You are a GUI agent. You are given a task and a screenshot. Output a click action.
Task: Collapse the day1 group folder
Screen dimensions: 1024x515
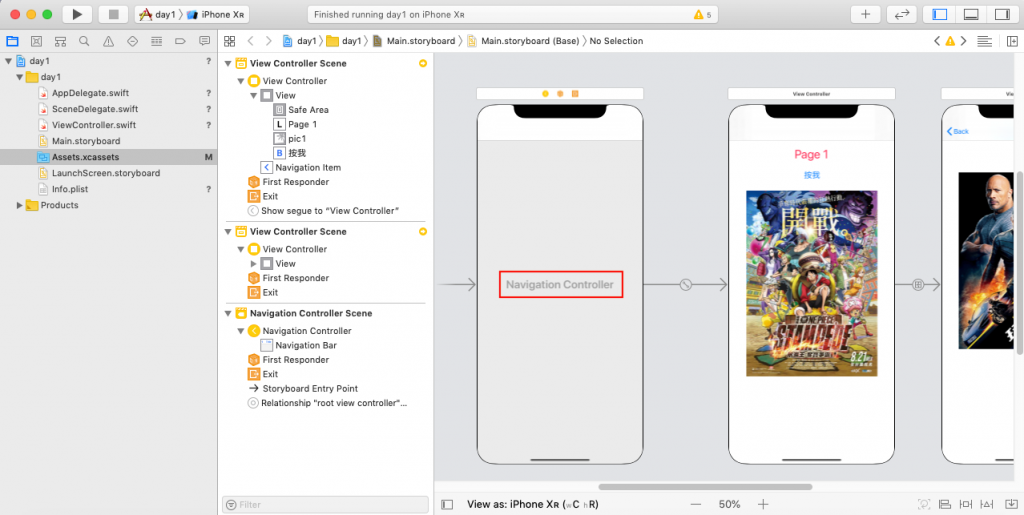point(19,77)
